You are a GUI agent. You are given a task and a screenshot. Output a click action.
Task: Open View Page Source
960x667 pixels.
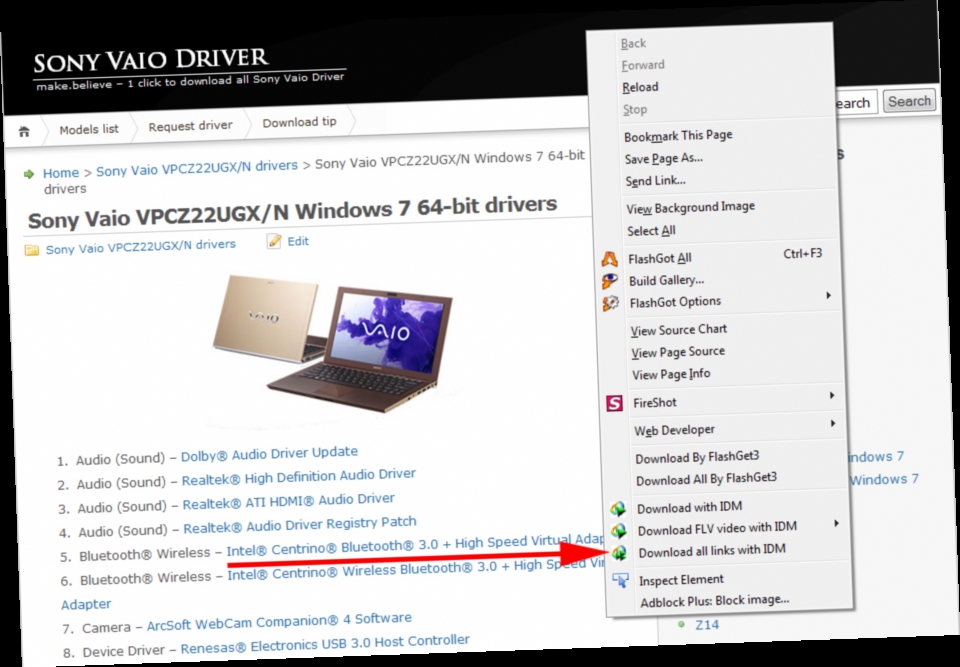(678, 352)
